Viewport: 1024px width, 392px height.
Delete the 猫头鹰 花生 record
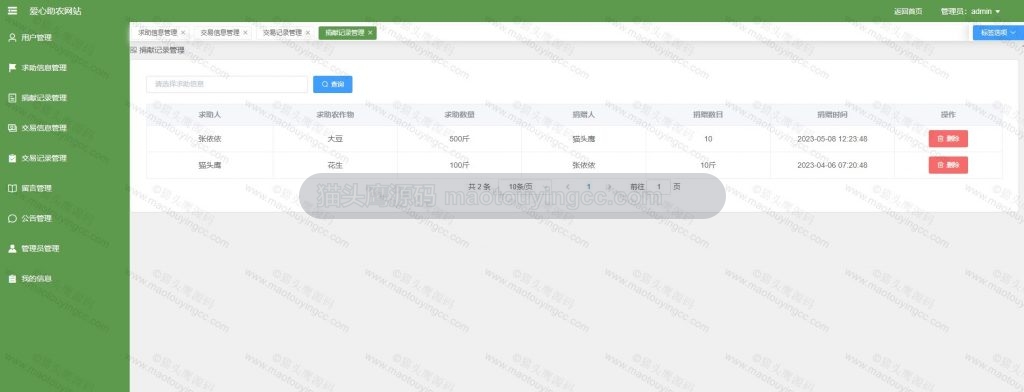tap(948, 165)
